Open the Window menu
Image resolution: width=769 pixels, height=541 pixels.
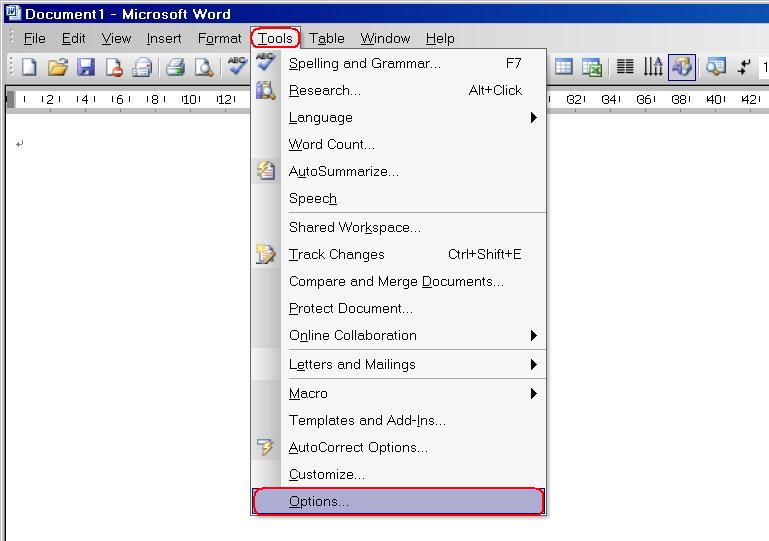pos(385,38)
